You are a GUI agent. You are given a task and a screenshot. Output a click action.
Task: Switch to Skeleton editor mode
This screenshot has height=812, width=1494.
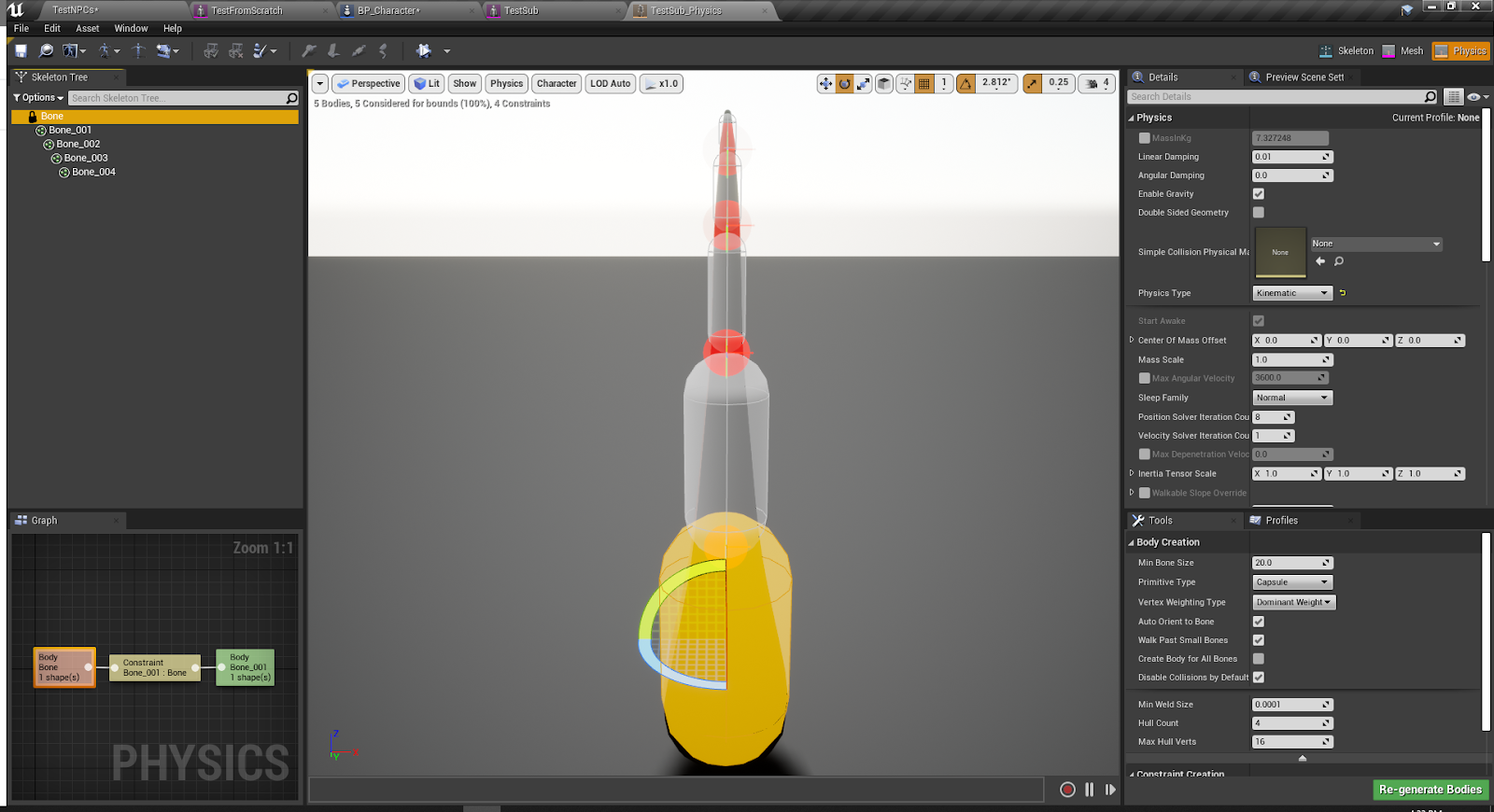coord(1346,51)
